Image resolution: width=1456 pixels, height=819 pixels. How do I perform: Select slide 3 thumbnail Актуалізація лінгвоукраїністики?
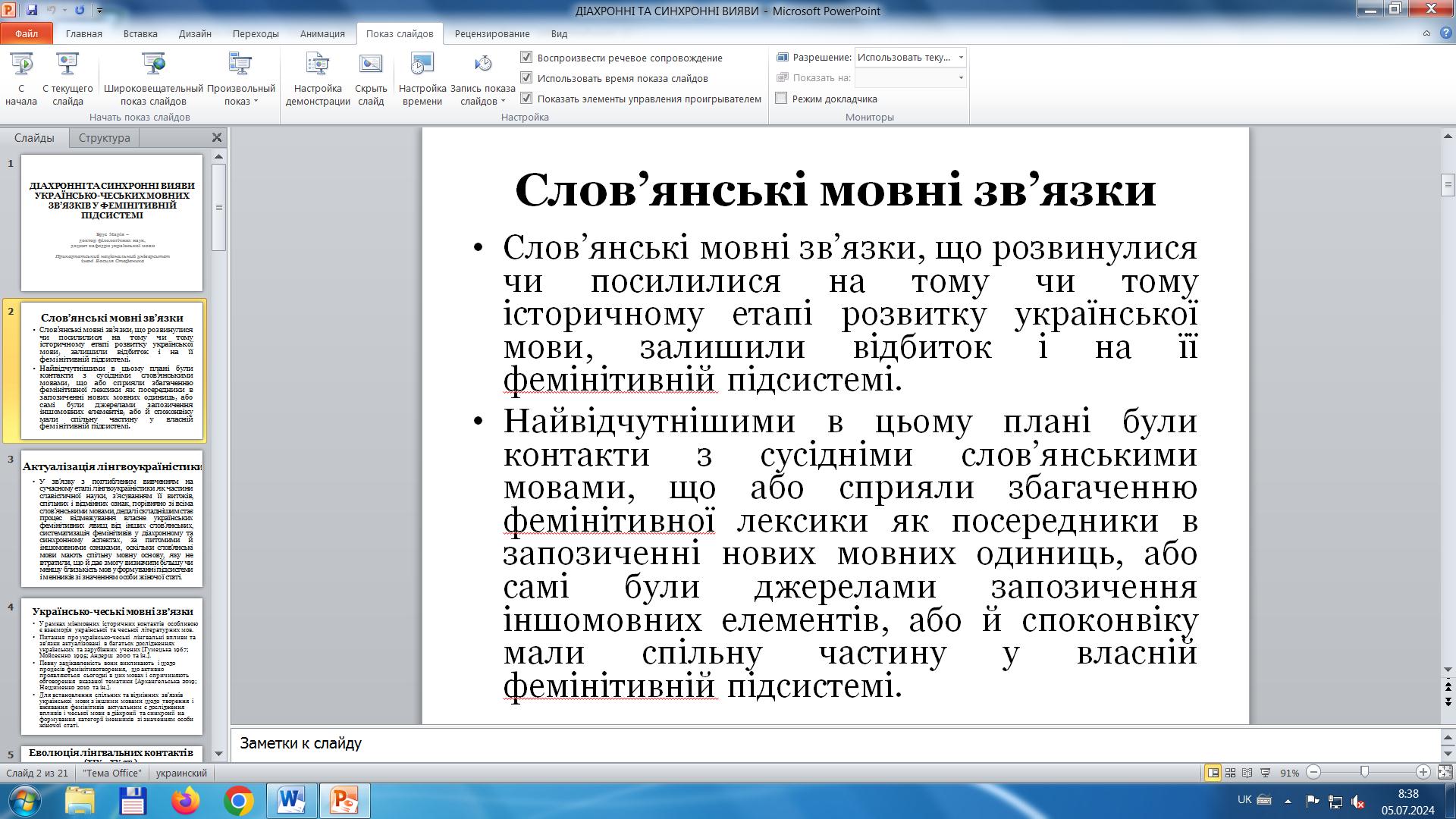[x=111, y=519]
